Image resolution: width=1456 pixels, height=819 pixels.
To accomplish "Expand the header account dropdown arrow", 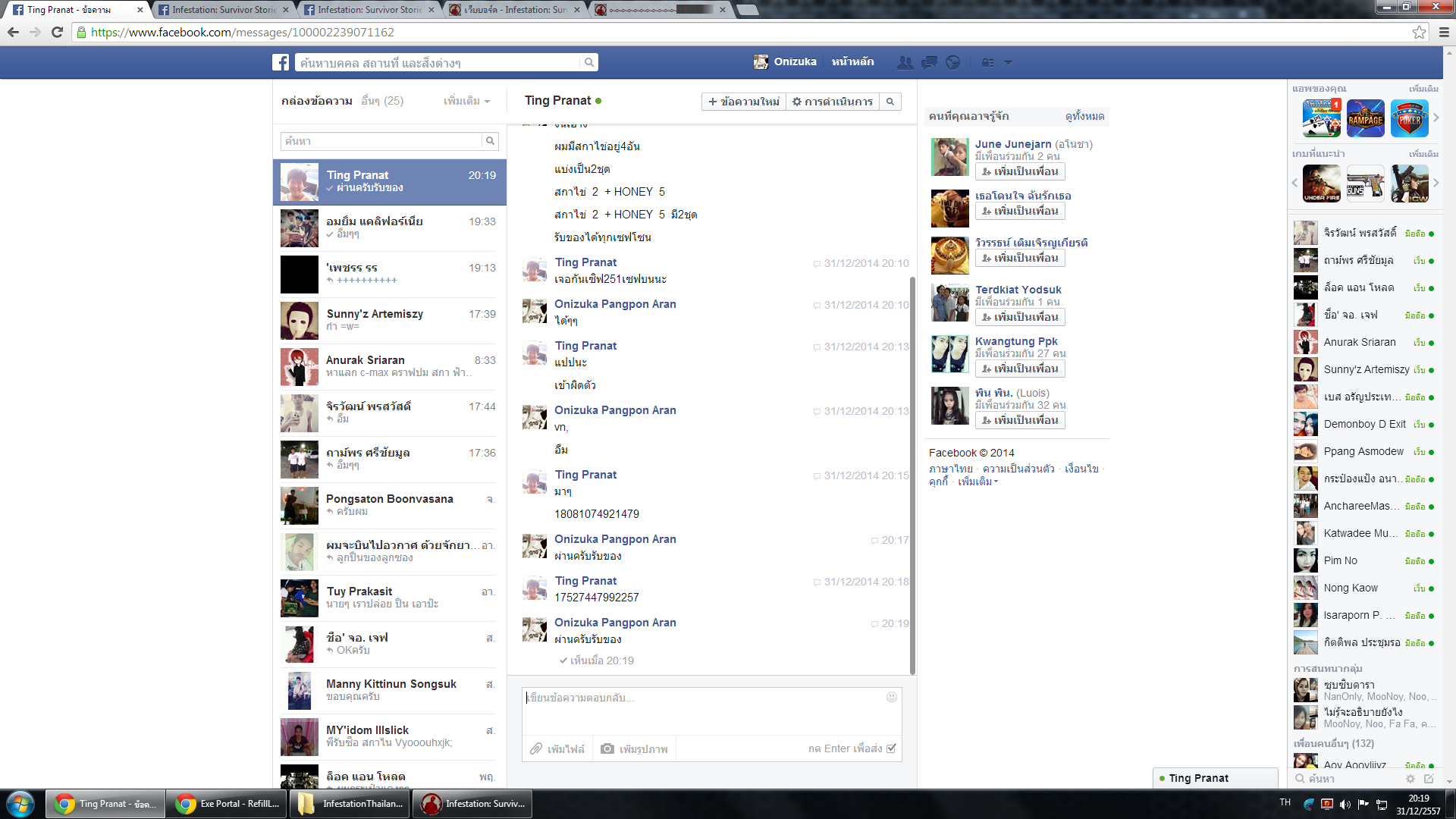I will pyautogui.click(x=1008, y=63).
